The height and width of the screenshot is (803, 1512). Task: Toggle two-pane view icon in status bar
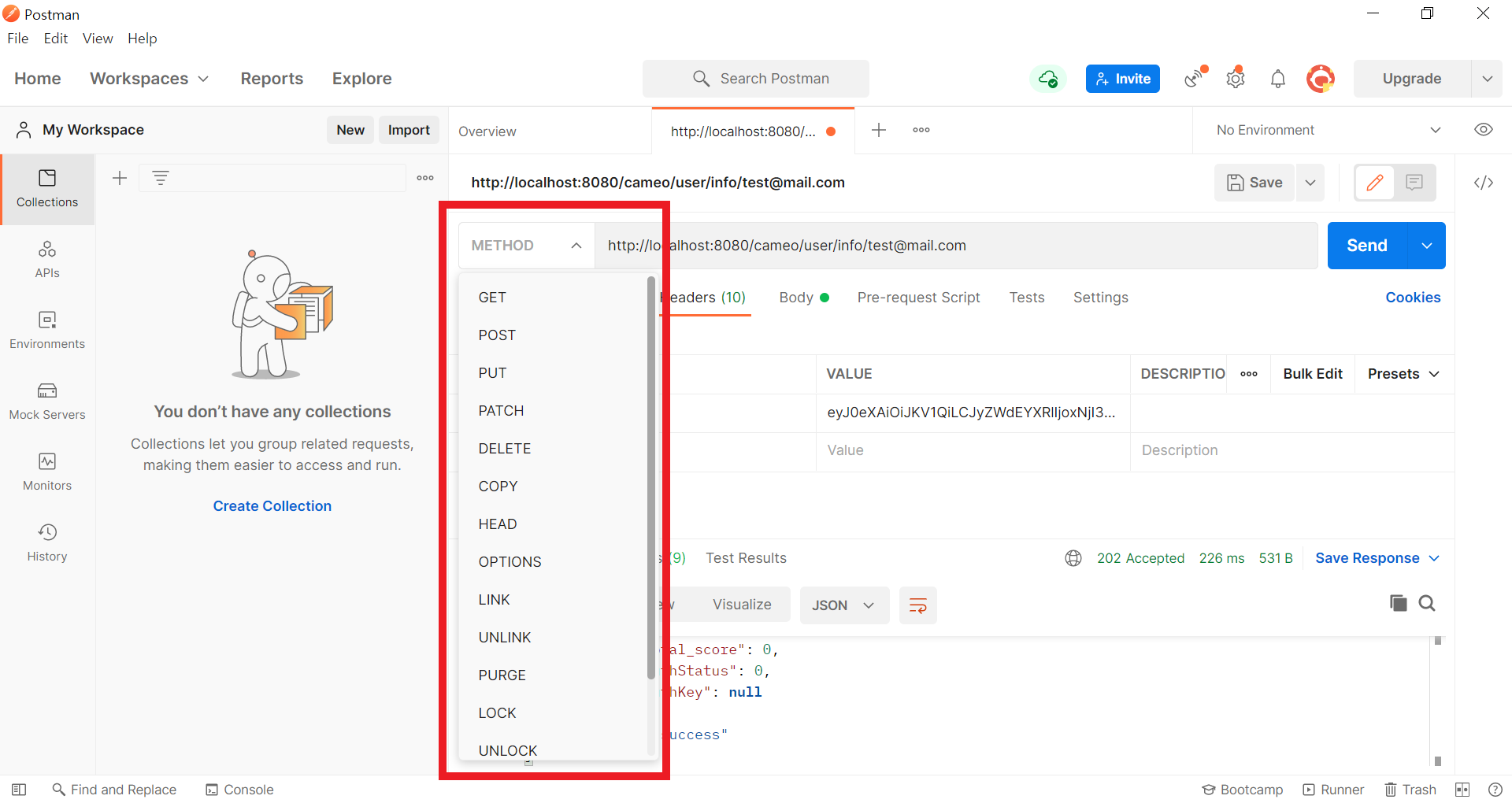[1462, 790]
